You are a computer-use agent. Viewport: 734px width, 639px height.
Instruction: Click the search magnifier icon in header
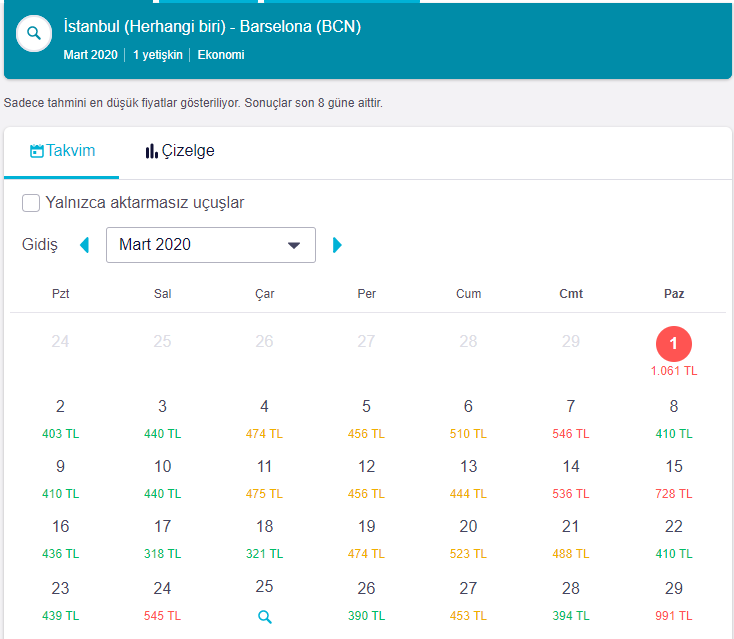pos(34,33)
